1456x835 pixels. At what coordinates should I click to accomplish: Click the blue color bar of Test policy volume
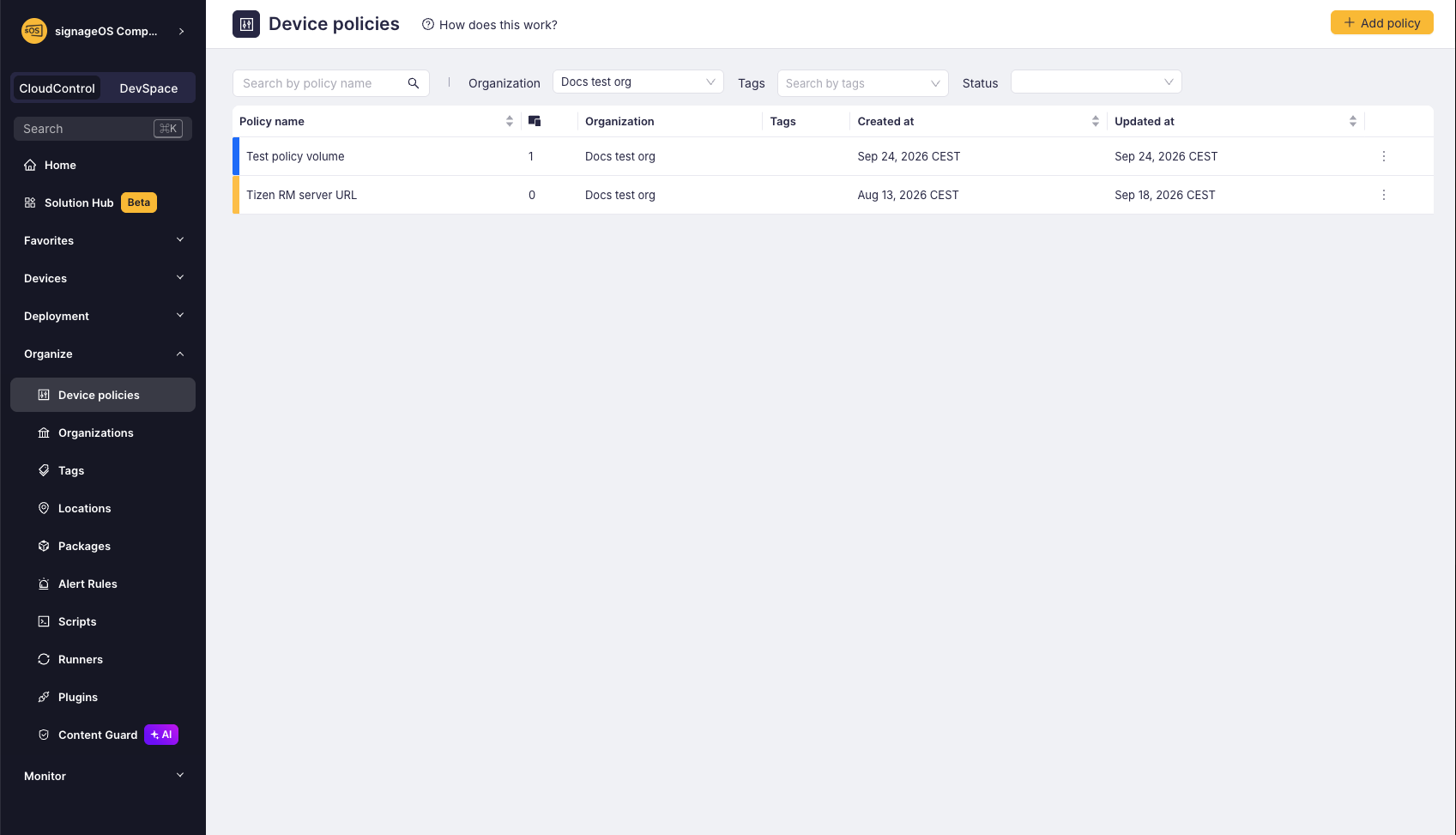[236, 156]
